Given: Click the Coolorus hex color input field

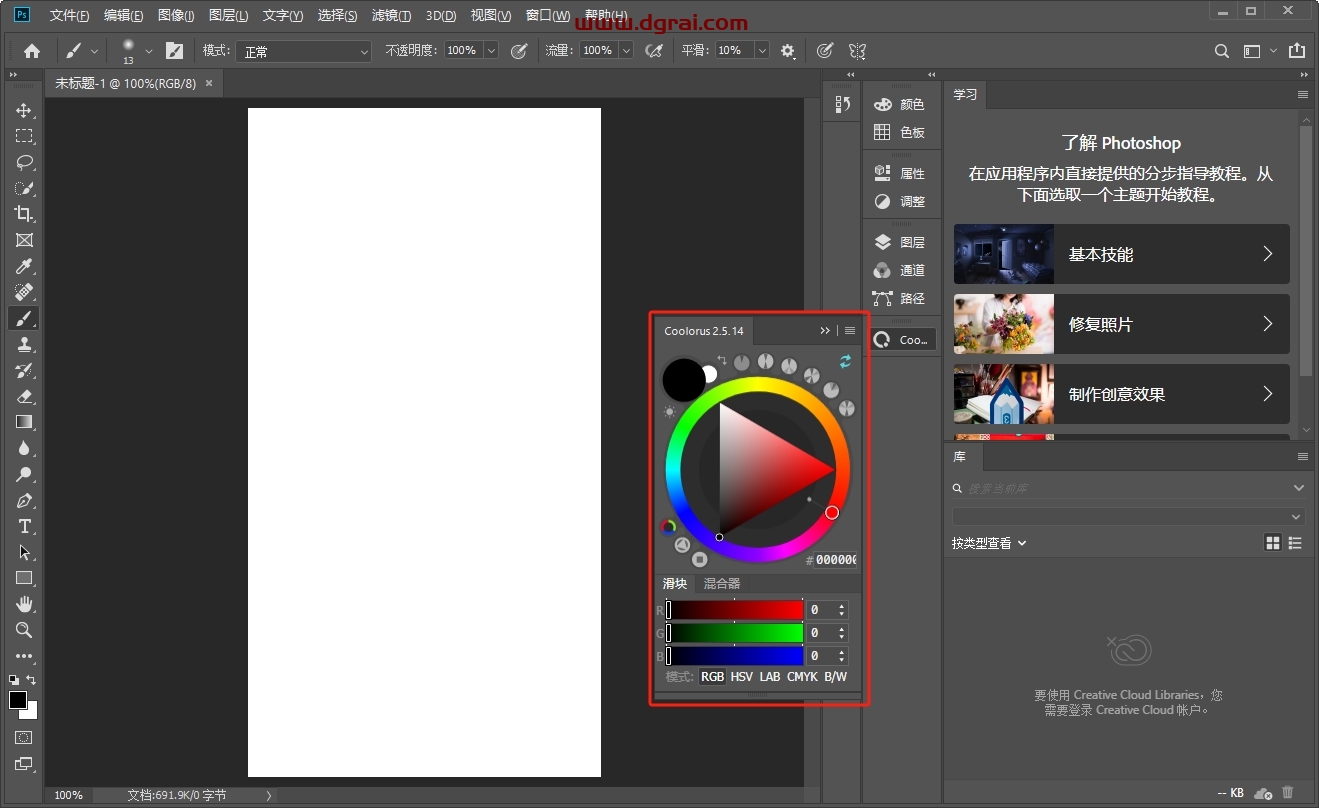Looking at the screenshot, I should [835, 560].
